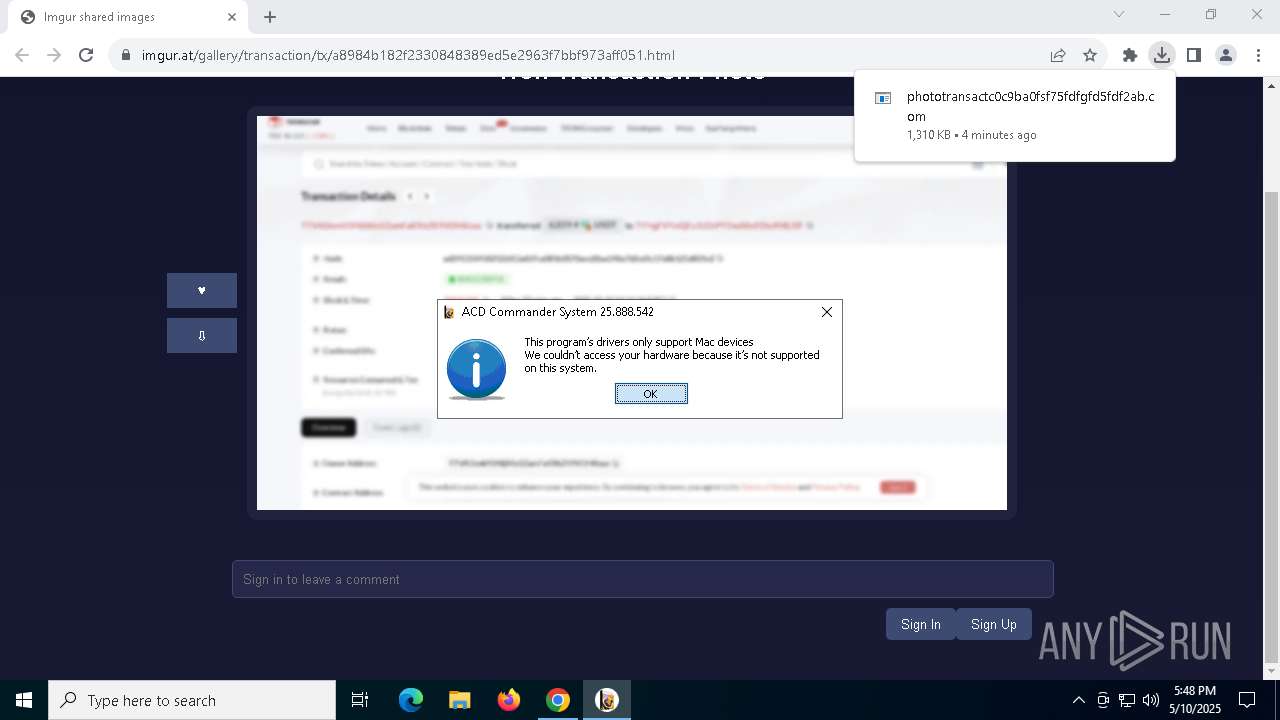Open File Explorer from taskbar
1280x720 pixels.
click(459, 700)
